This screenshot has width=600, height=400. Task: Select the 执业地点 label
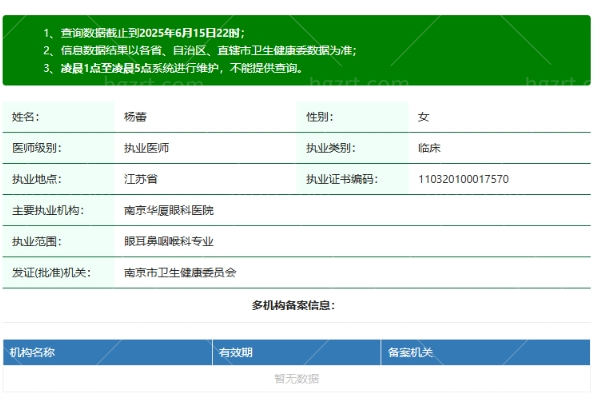[36, 179]
